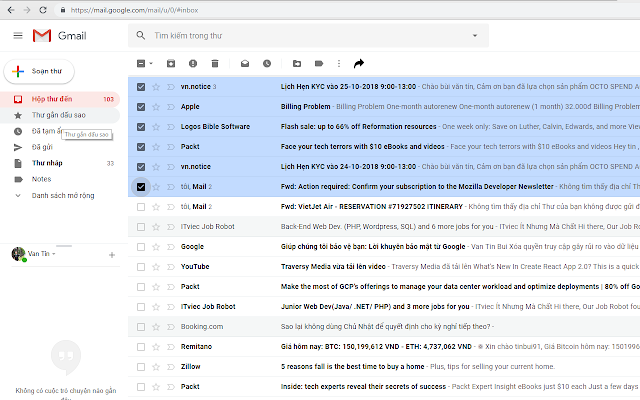Open the Van Tin status dropdown

tap(53, 254)
